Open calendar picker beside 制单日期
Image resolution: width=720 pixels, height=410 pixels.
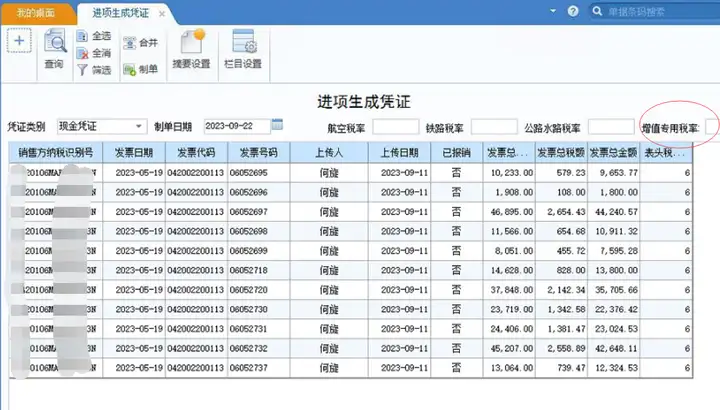[x=277, y=124]
